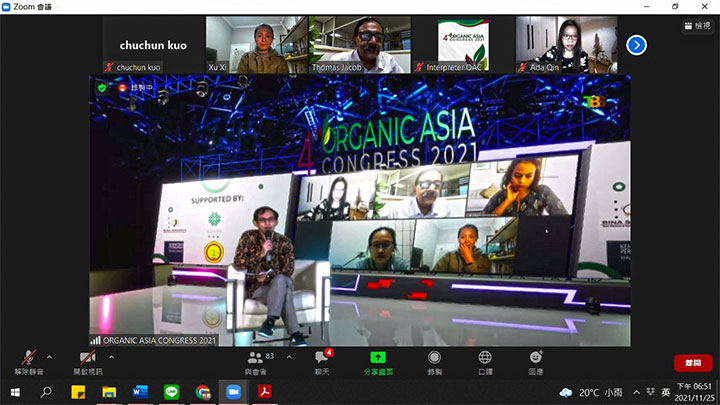This screenshot has width=720, height=405.
Task: Click the green encryption shield icon
Action: click(102, 87)
